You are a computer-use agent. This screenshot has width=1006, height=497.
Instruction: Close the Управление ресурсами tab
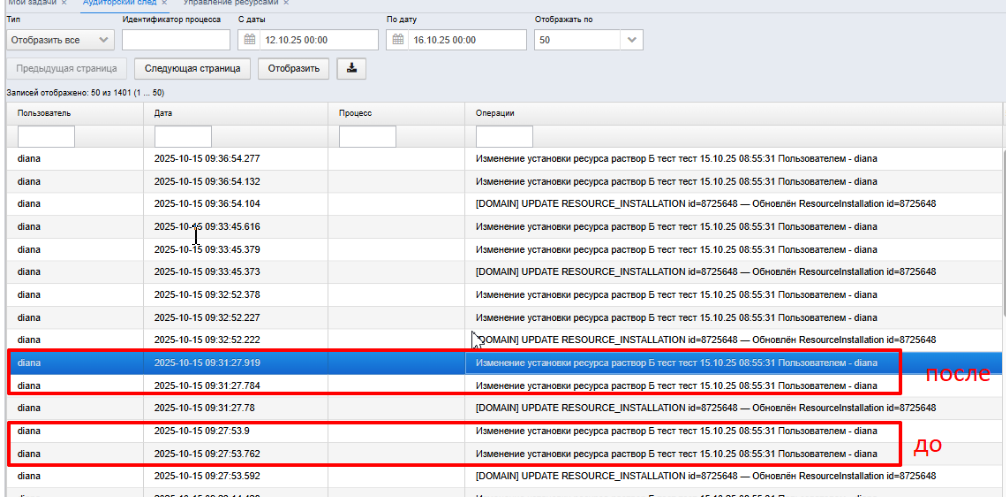pos(286,3)
